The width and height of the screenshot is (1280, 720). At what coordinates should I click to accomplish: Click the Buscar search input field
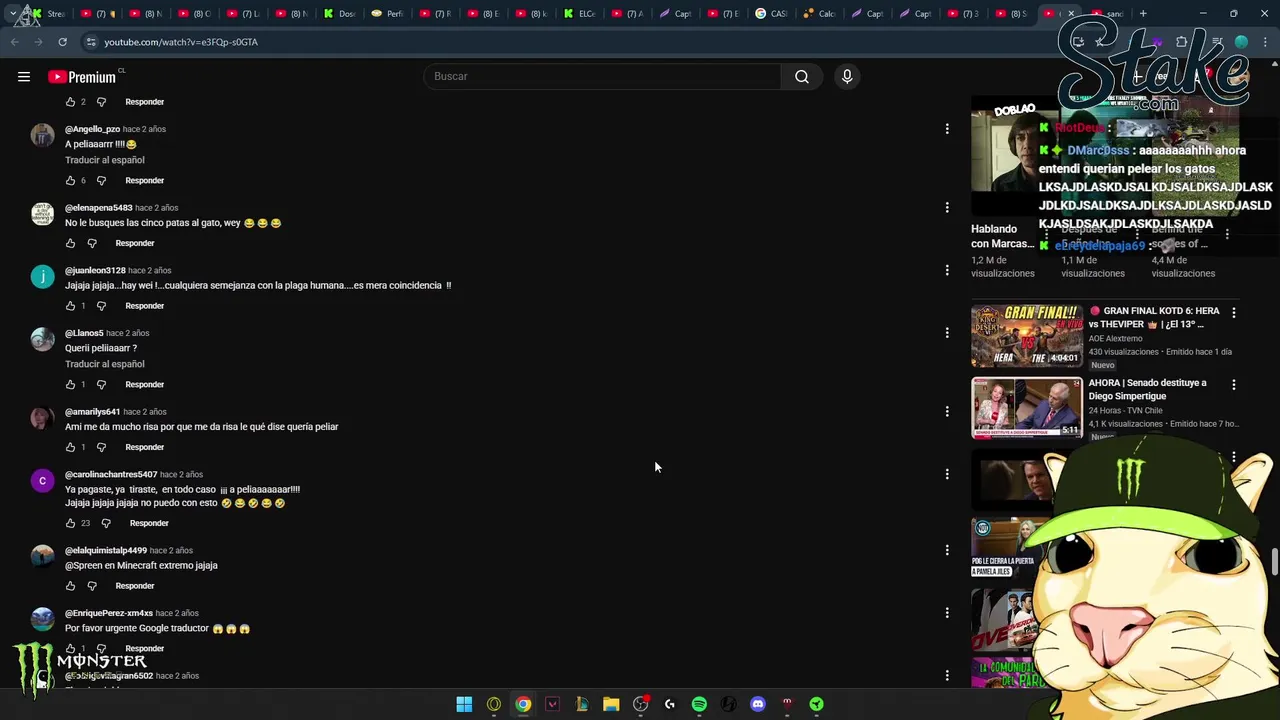tap(603, 76)
